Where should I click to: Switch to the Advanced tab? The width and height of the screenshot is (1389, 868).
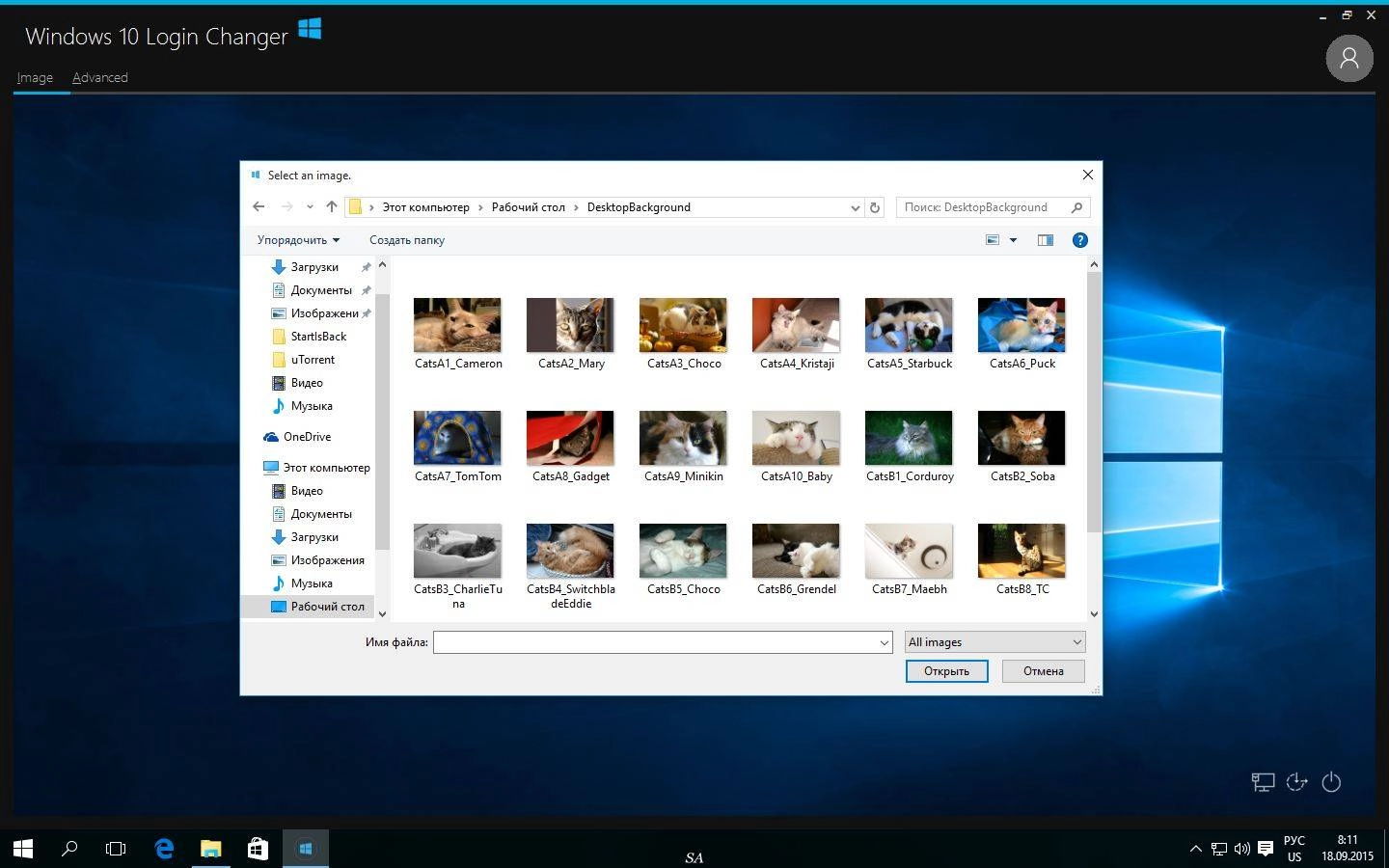(100, 77)
